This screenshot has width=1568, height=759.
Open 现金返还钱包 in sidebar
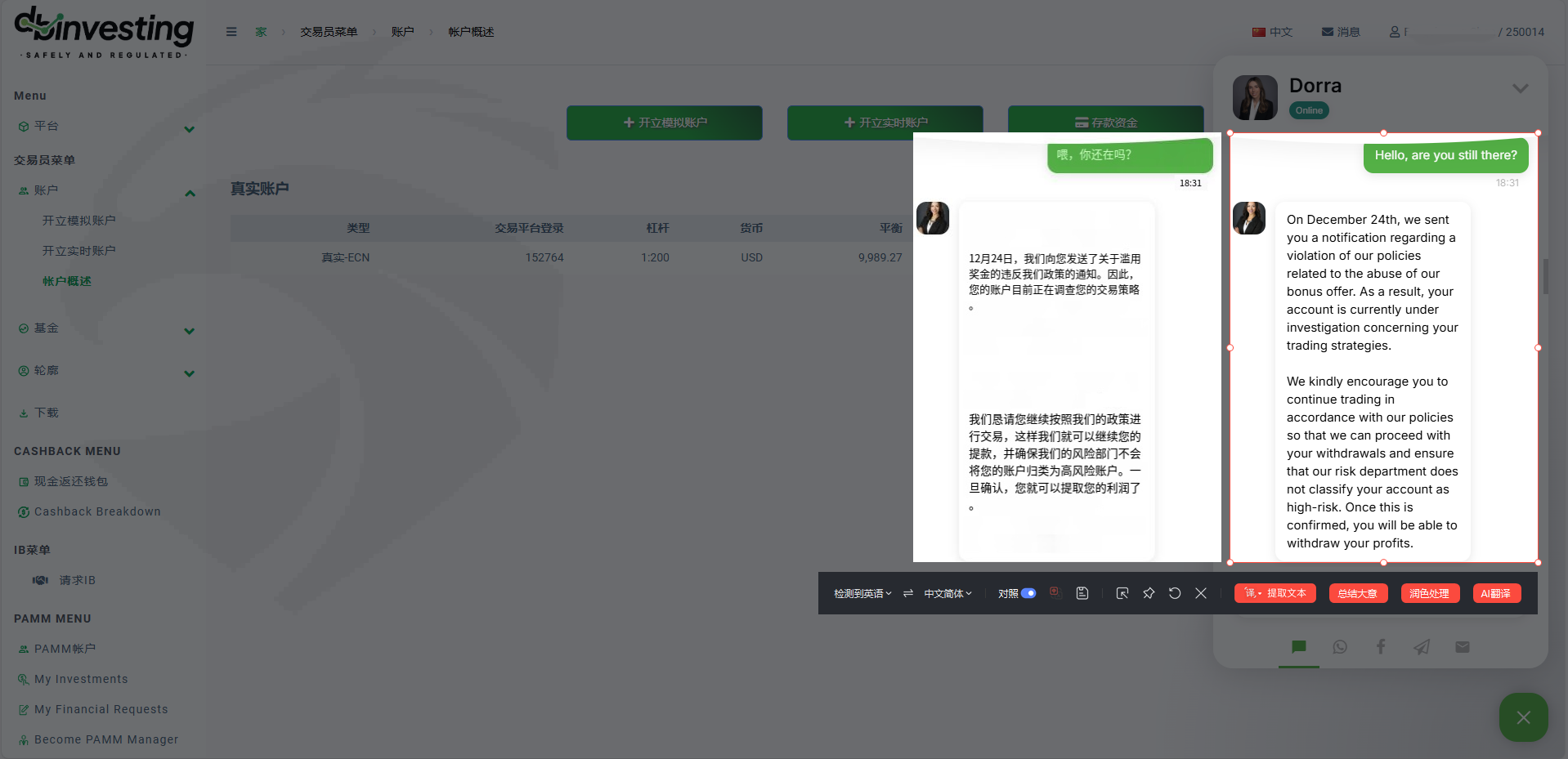[70, 481]
